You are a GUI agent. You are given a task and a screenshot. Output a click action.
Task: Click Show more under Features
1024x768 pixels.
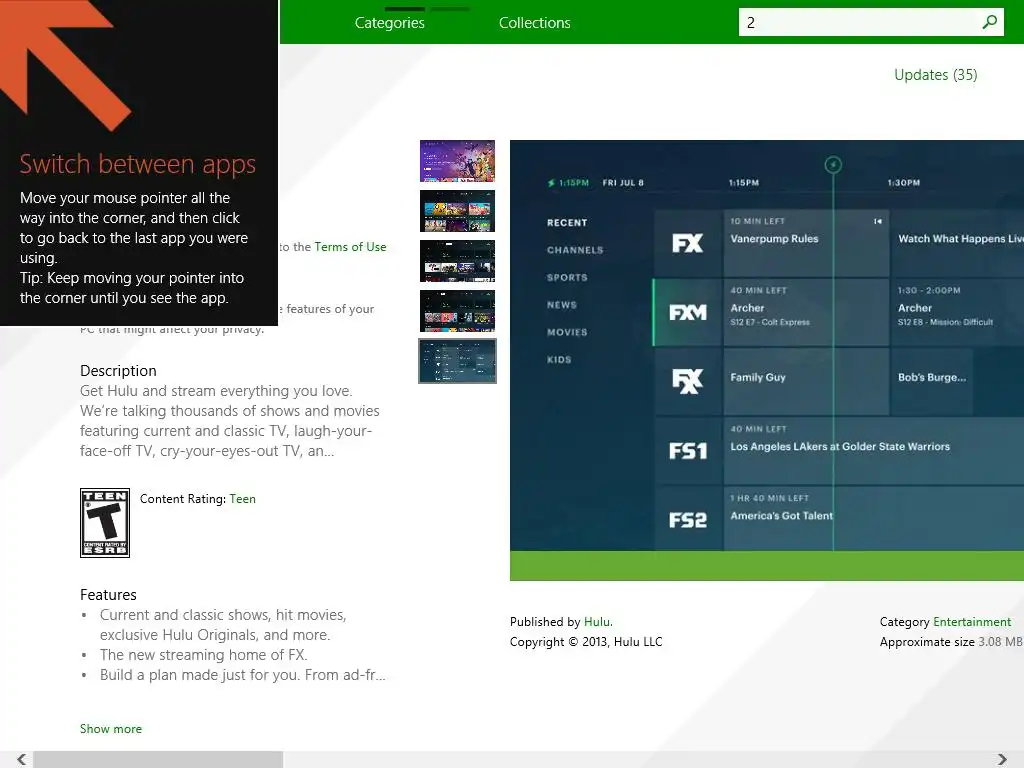coord(110,729)
